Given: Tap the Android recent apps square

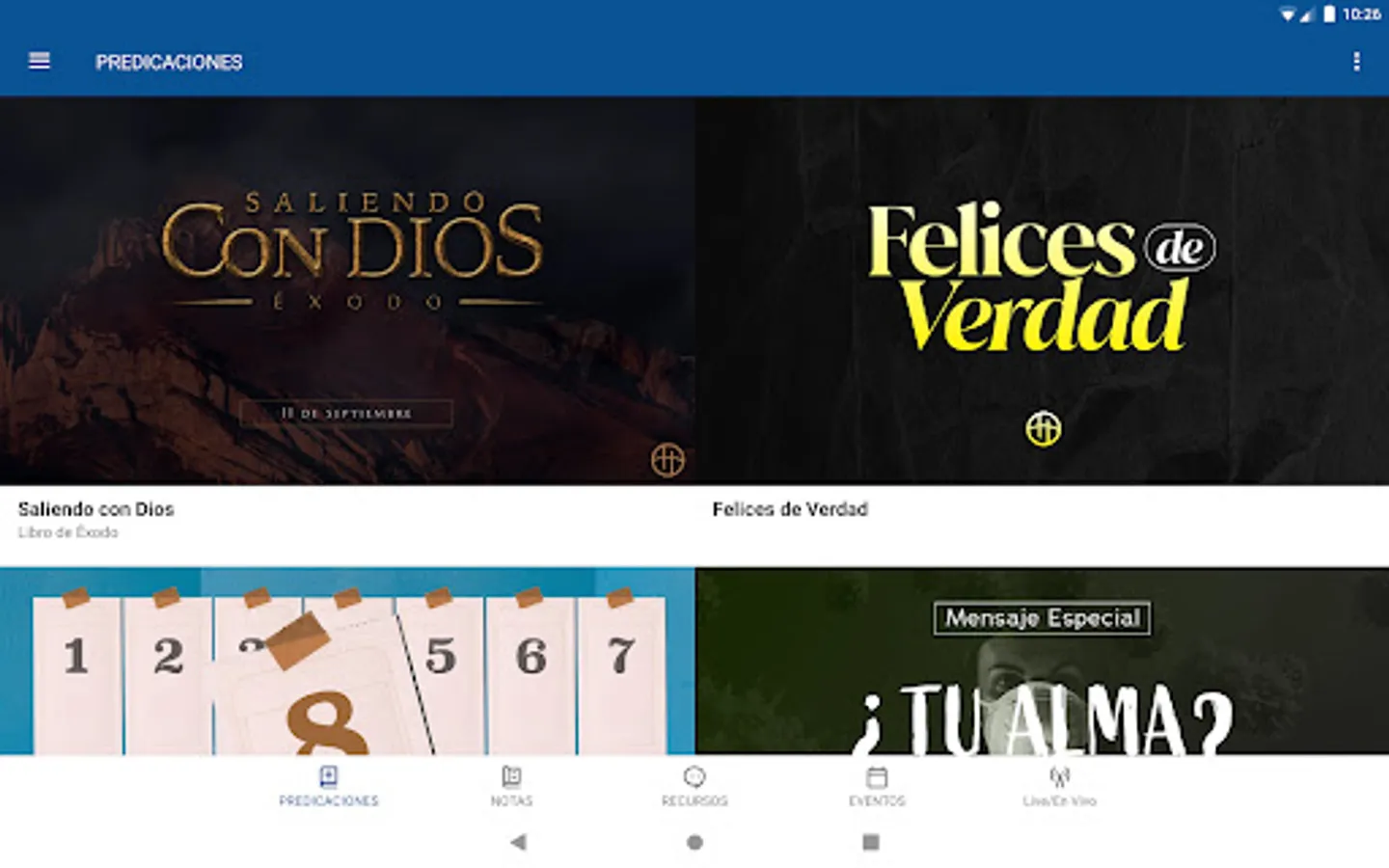Looking at the screenshot, I should tap(871, 842).
